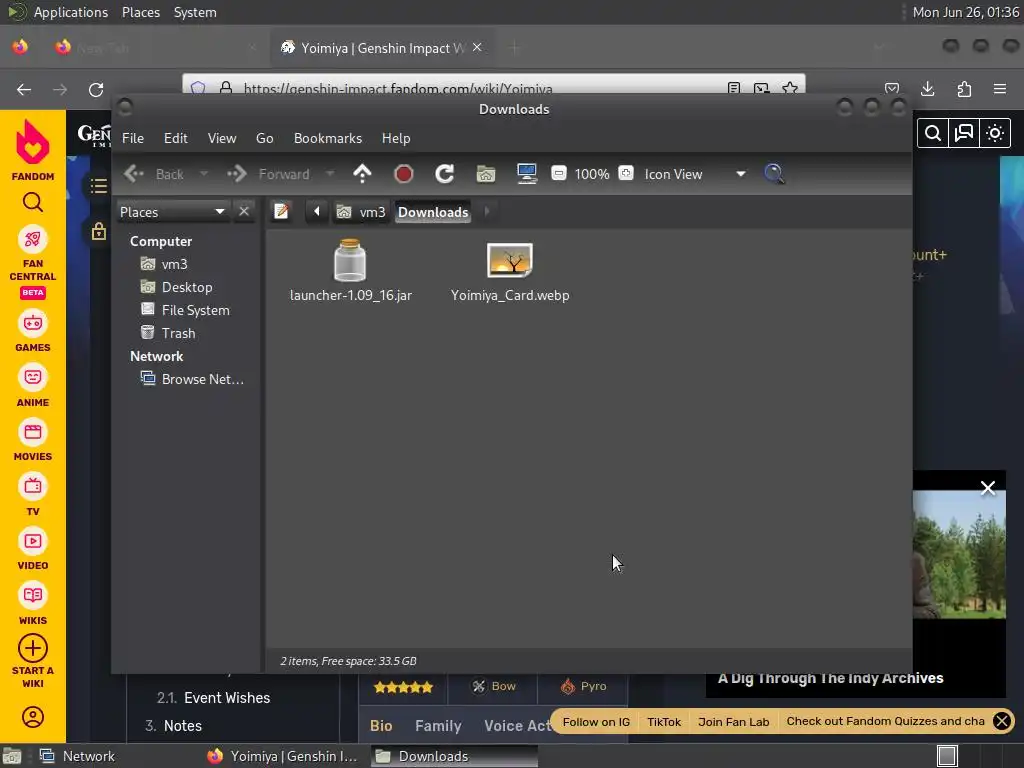Image resolution: width=1024 pixels, height=768 pixels.
Task: Go back using the file manager Back button
Action: coord(154,174)
